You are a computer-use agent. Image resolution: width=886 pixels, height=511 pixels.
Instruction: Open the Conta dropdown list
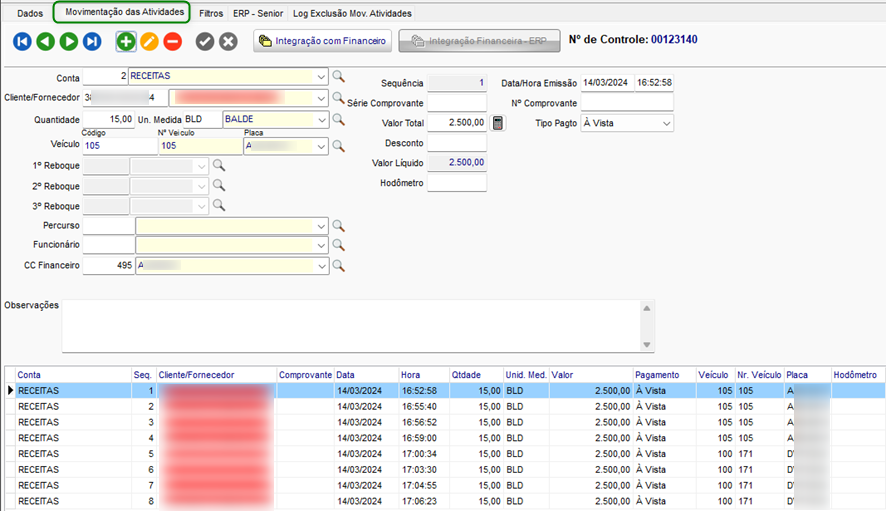click(x=320, y=76)
